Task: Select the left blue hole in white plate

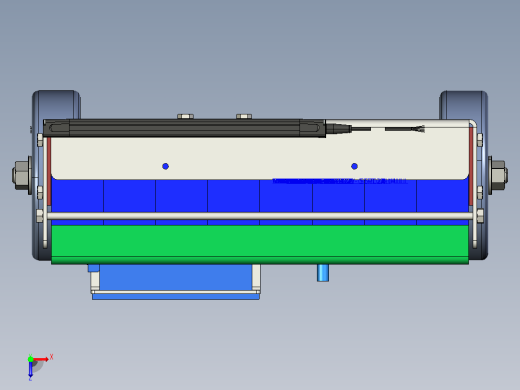Action: tap(165, 166)
